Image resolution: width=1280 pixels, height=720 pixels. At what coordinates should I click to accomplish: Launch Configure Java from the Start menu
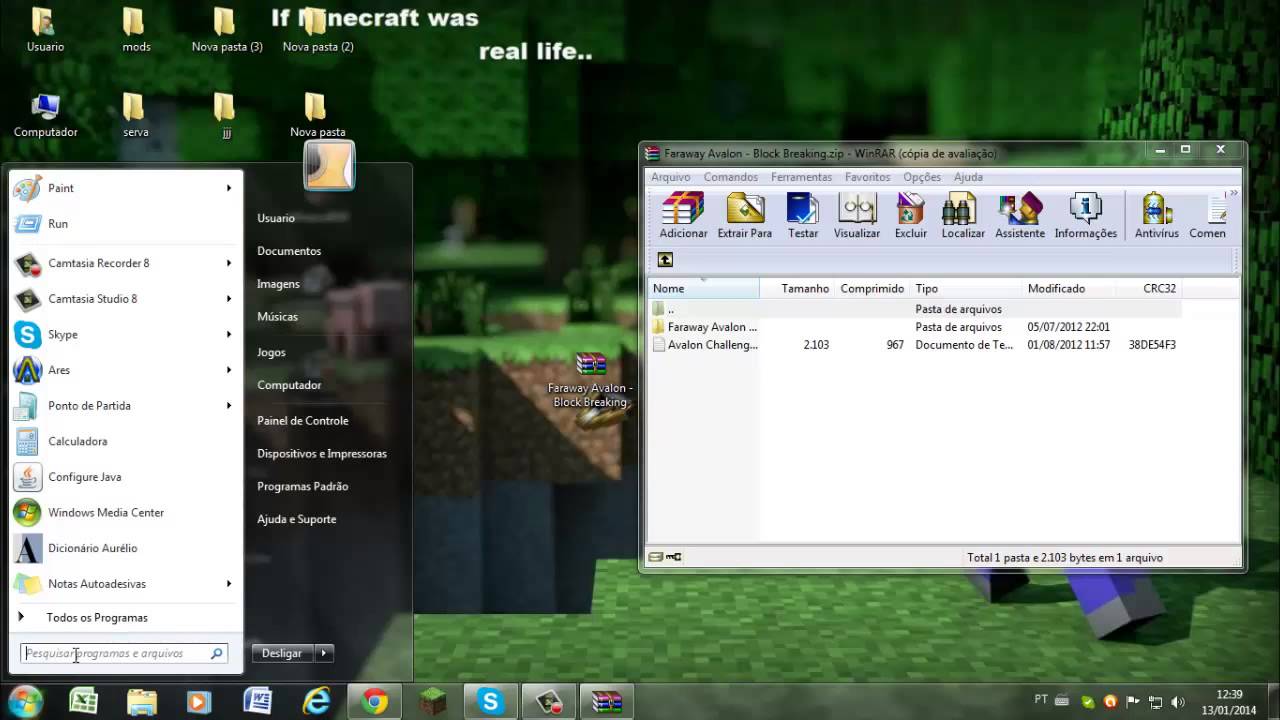pos(125,477)
